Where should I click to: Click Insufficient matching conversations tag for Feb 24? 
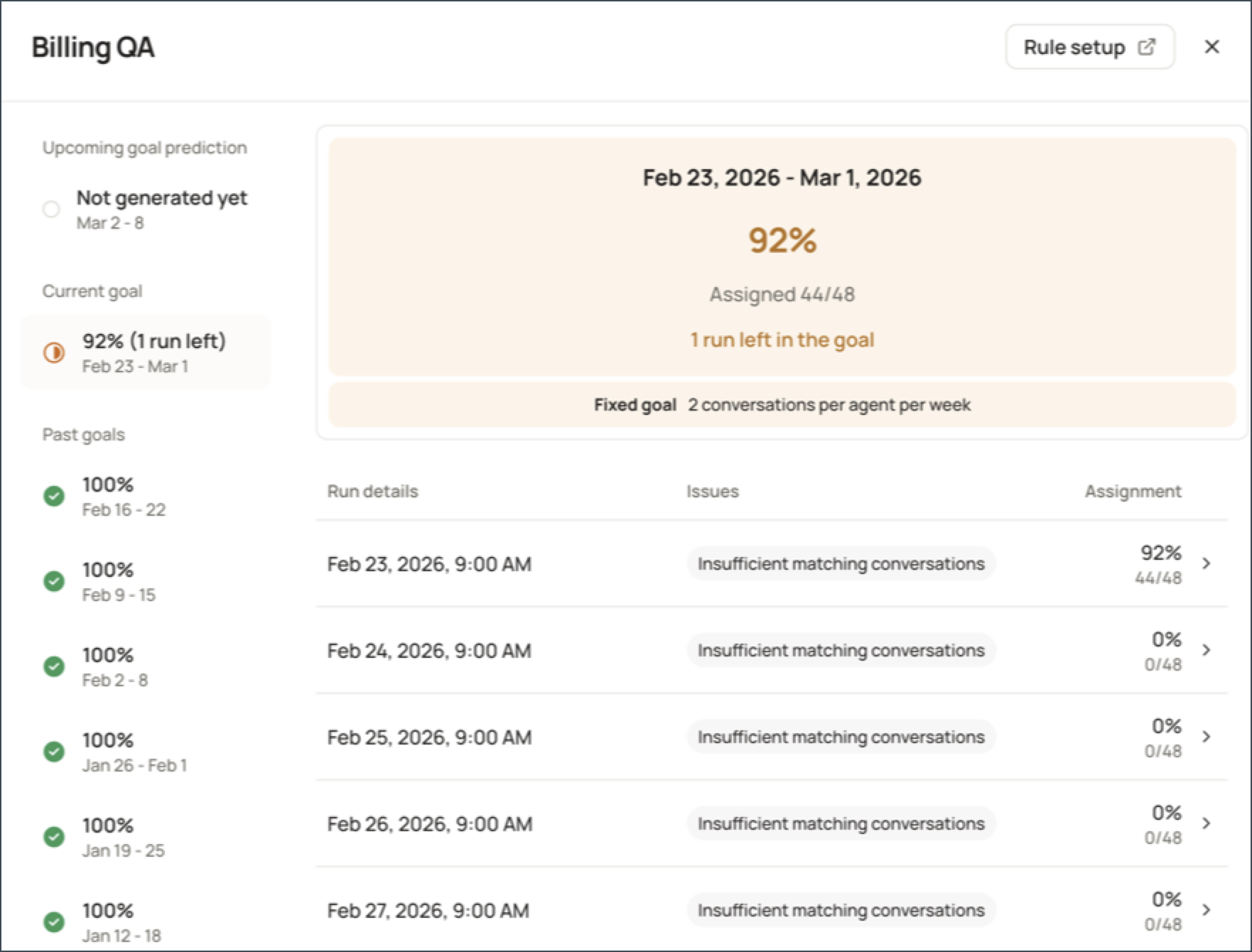click(841, 650)
